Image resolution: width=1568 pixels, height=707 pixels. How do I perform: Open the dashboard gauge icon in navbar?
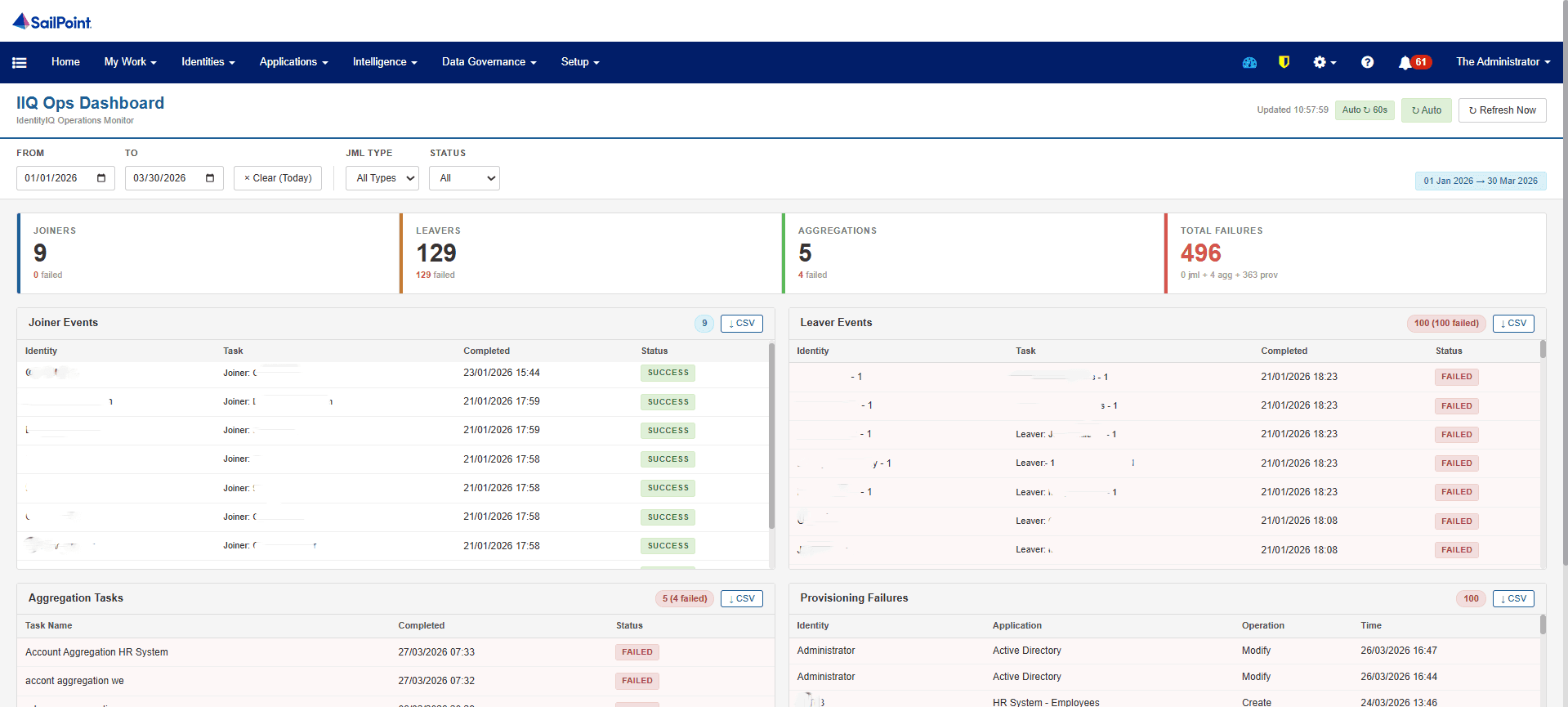[1249, 62]
